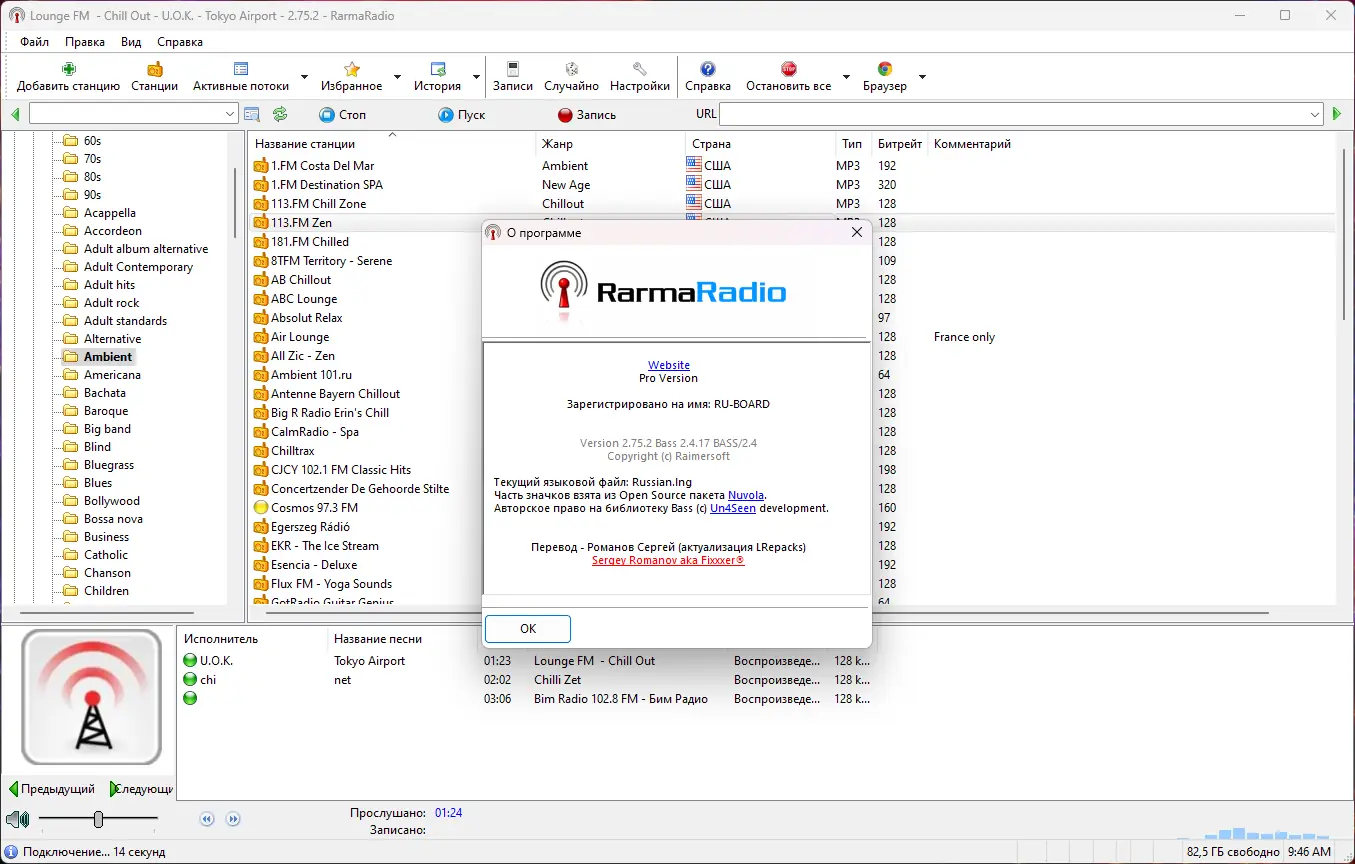The height and width of the screenshot is (864, 1355).
Task: Stop playback with the Стоп button
Action: pos(343,115)
